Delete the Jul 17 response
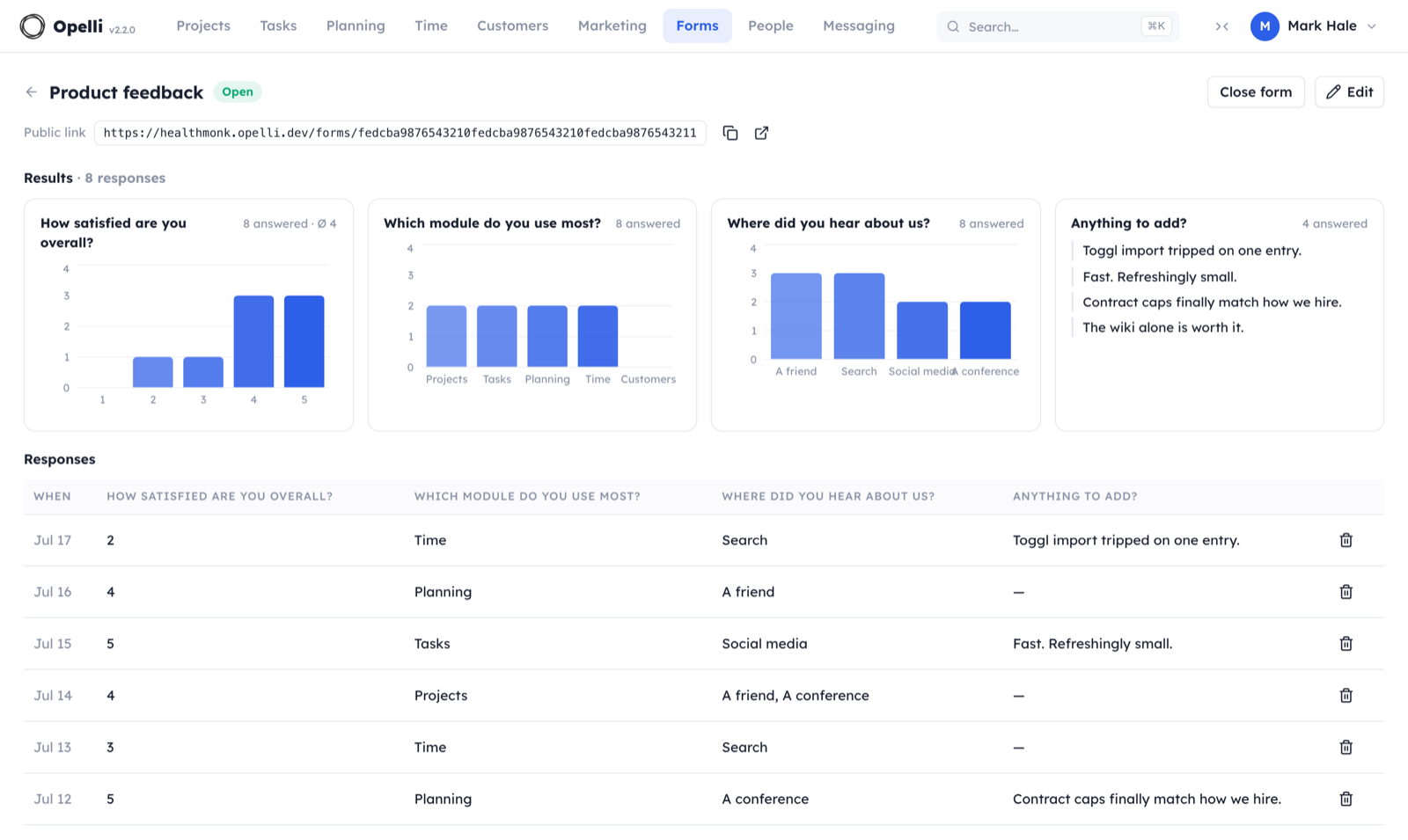1408x840 pixels. 1346,540
